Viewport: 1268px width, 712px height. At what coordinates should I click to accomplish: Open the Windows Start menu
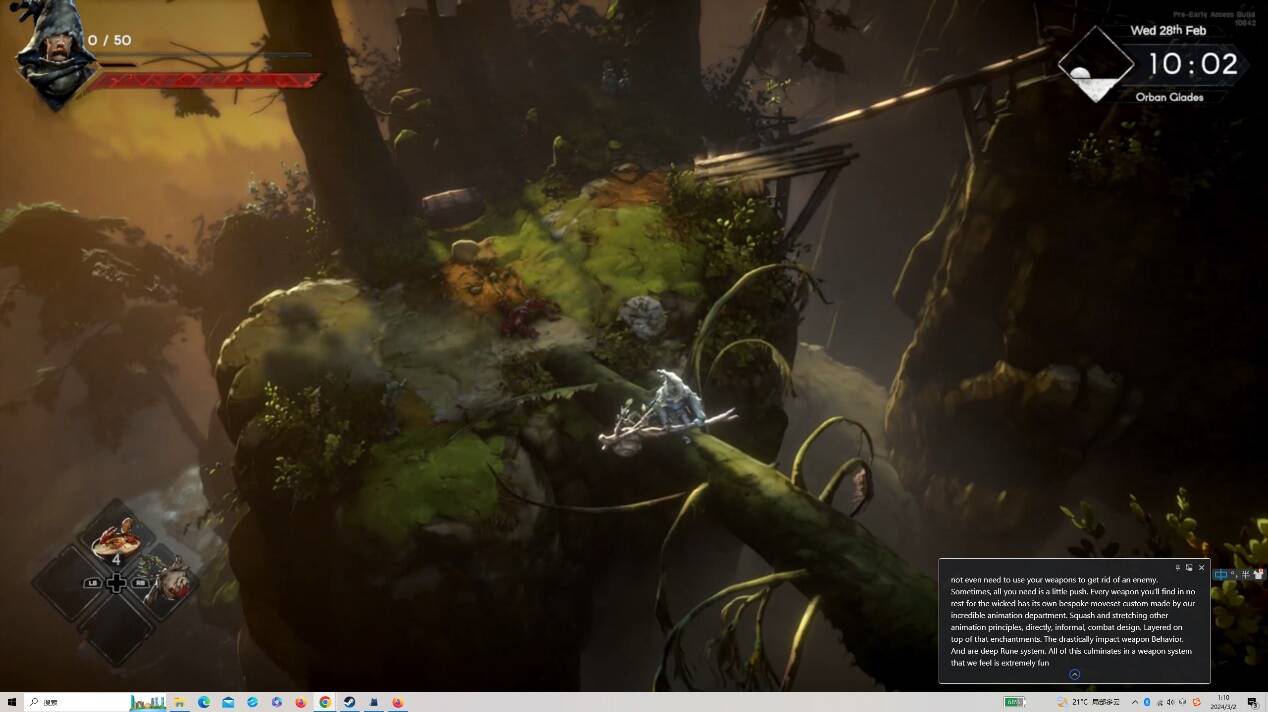(x=12, y=702)
